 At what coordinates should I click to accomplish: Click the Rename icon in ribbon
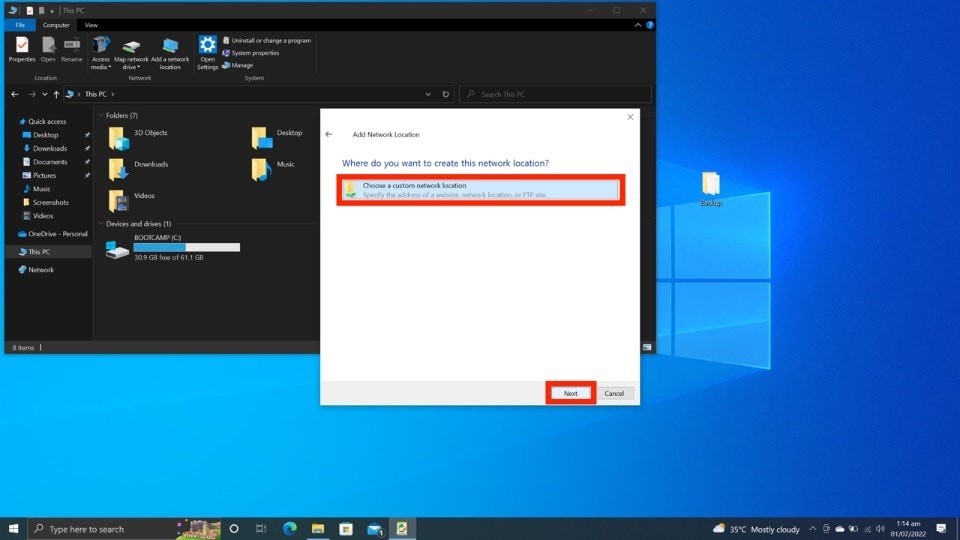pyautogui.click(x=72, y=49)
